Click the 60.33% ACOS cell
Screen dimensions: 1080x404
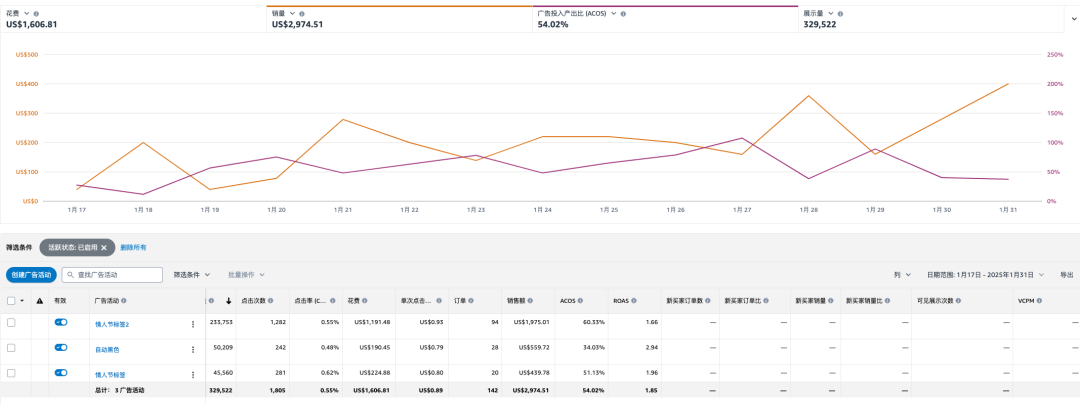(594, 321)
